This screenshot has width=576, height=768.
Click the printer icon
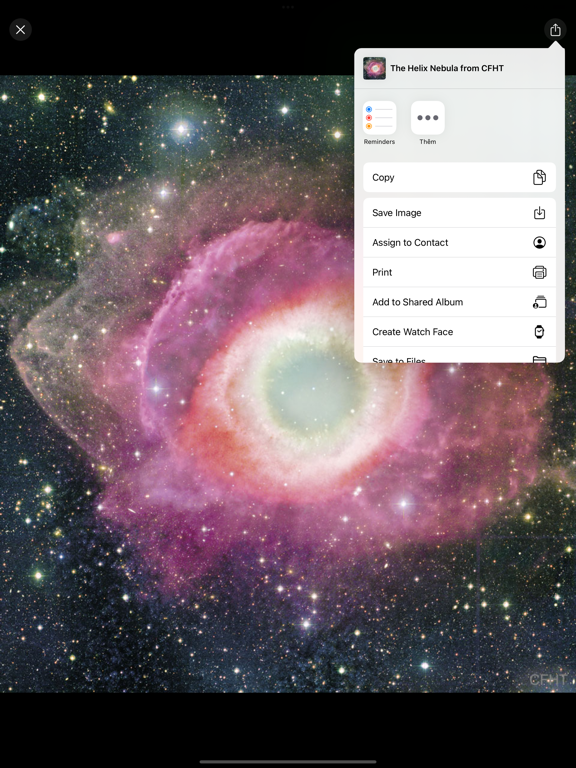[539, 272]
